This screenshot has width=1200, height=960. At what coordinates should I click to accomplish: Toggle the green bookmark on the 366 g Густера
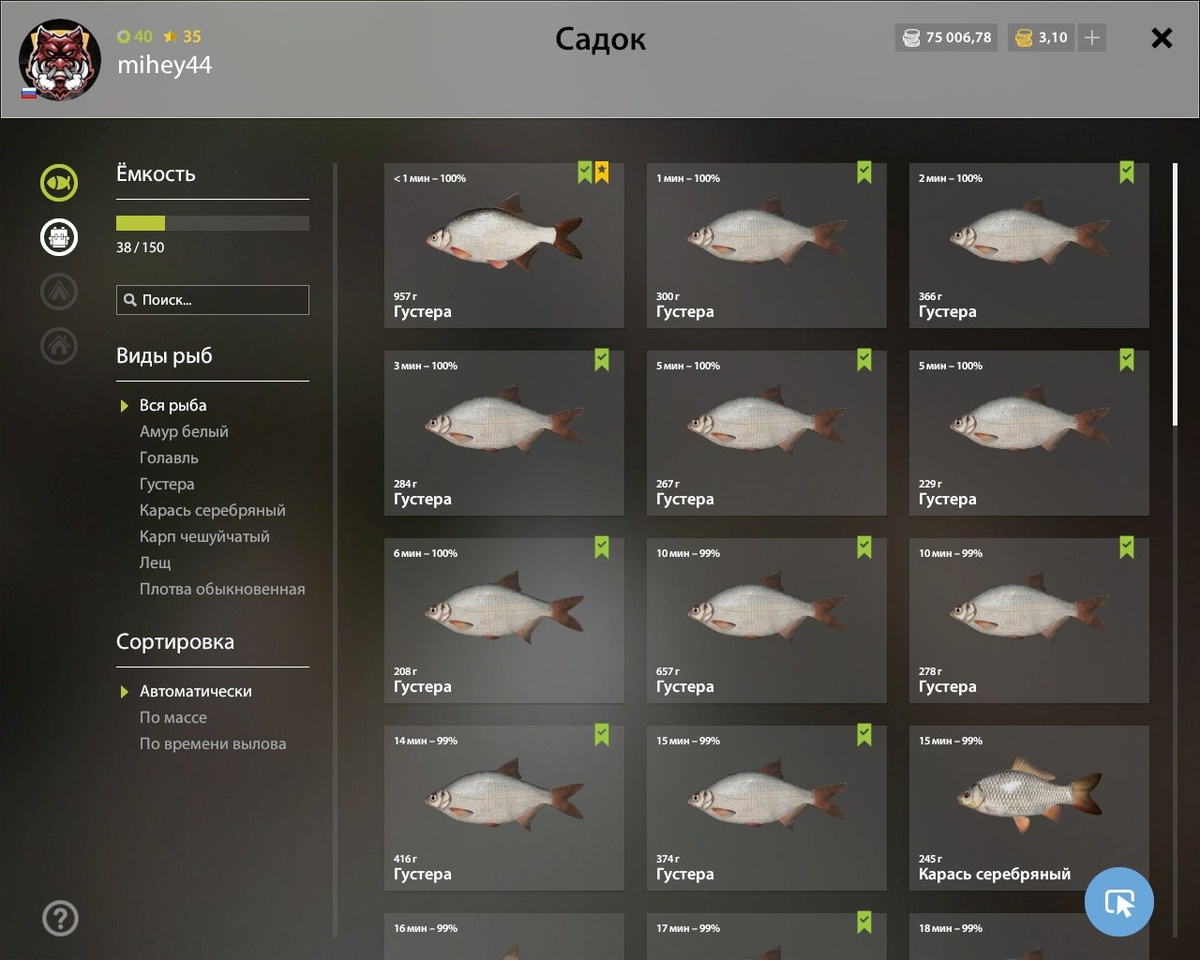(1127, 173)
